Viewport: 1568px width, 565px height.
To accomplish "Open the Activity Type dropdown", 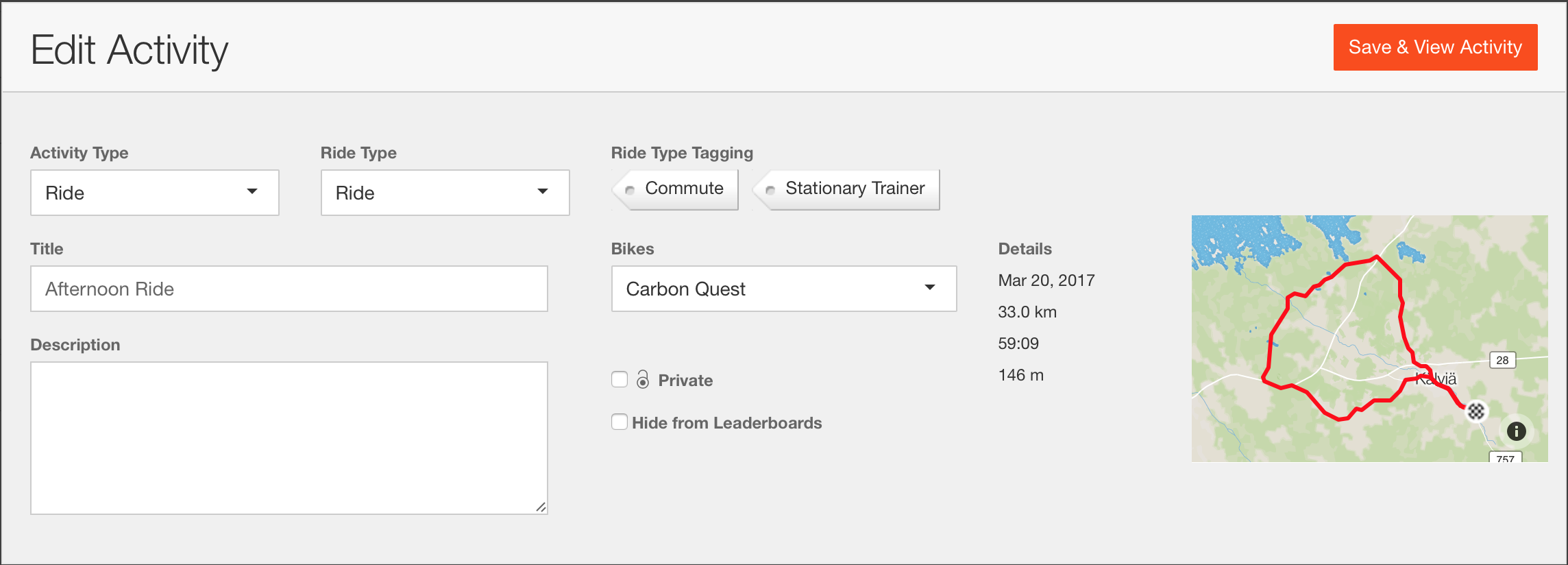I will (x=154, y=193).
